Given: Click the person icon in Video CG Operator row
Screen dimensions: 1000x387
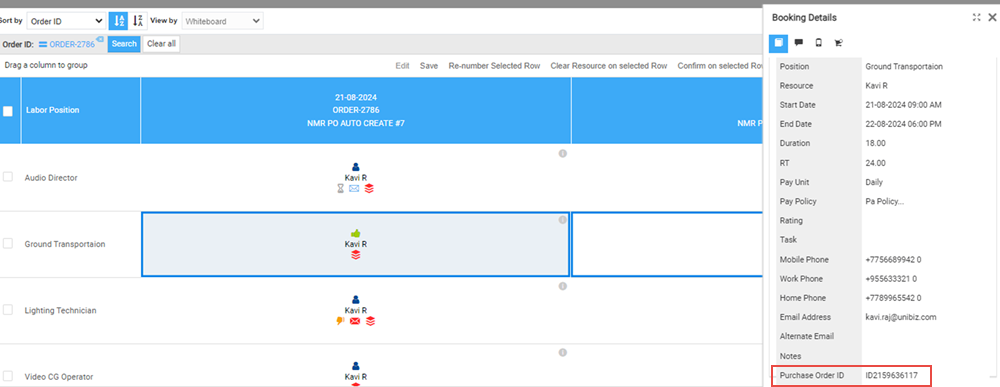Looking at the screenshot, I should tap(356, 366).
